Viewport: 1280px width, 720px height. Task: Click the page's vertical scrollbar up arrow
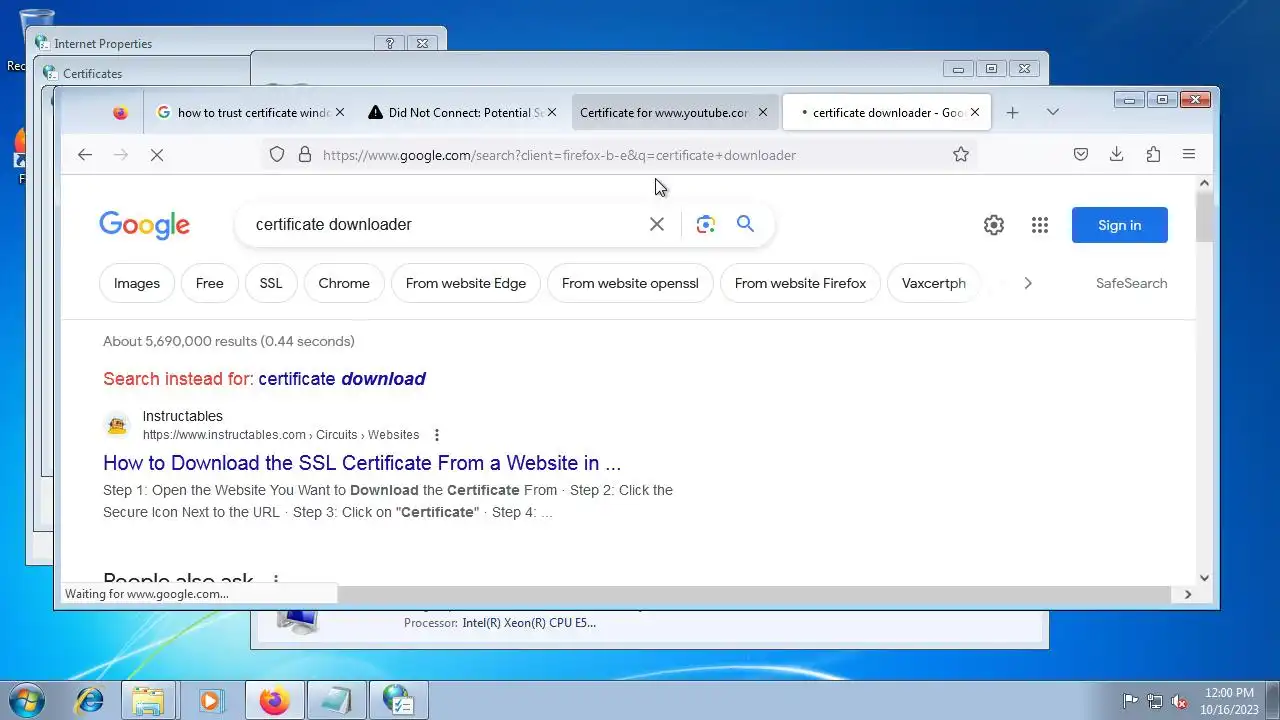point(1204,183)
